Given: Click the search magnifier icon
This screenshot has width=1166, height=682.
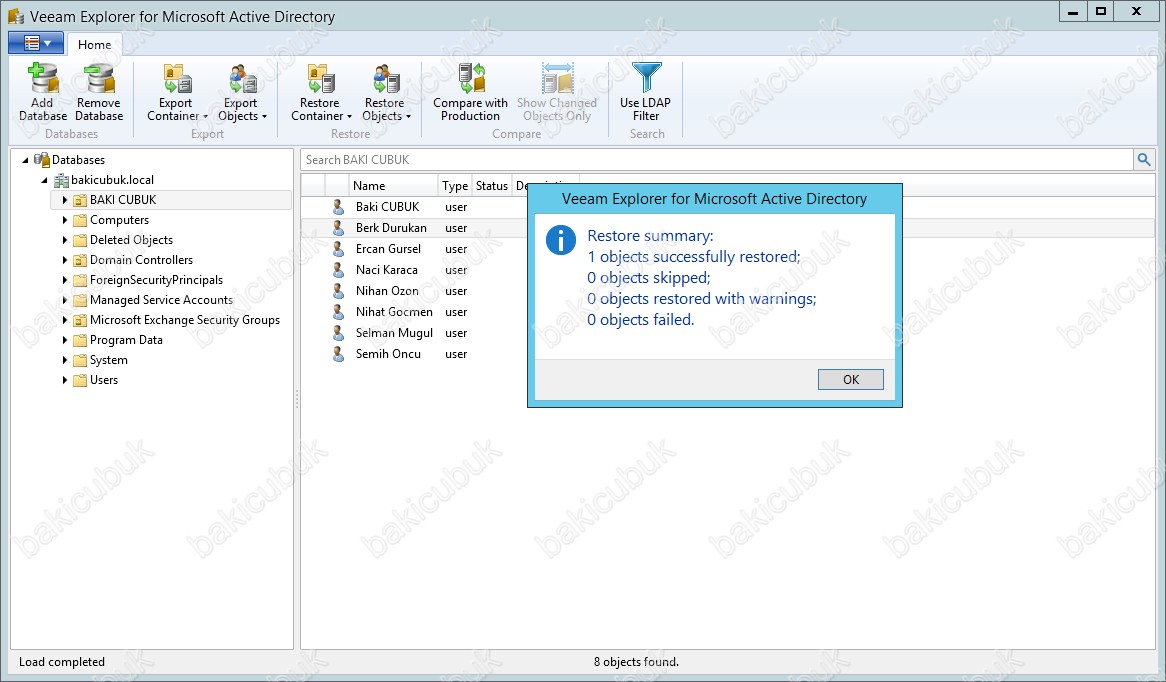Looking at the screenshot, I should tap(1144, 159).
